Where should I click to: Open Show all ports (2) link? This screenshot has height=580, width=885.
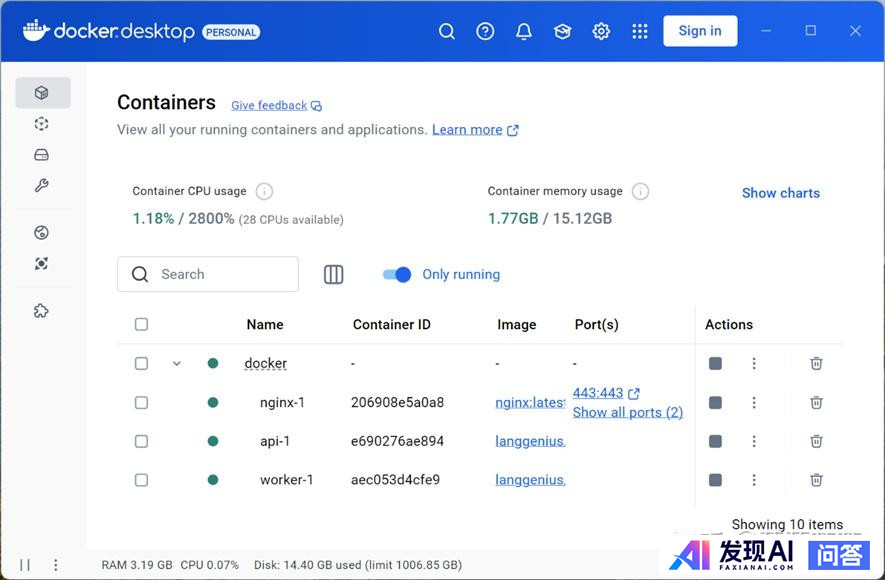pyautogui.click(x=627, y=412)
